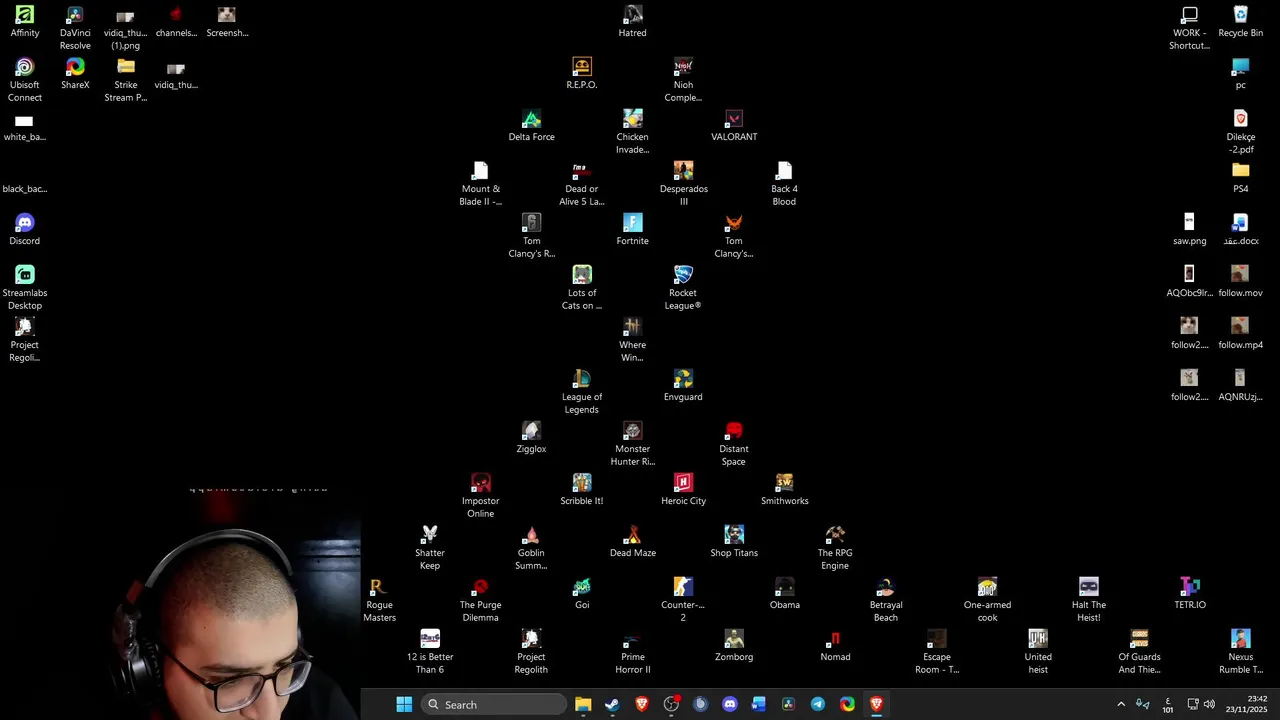
Task: Open the Nexus Rumble T... shortcut
Action: tap(1240, 652)
